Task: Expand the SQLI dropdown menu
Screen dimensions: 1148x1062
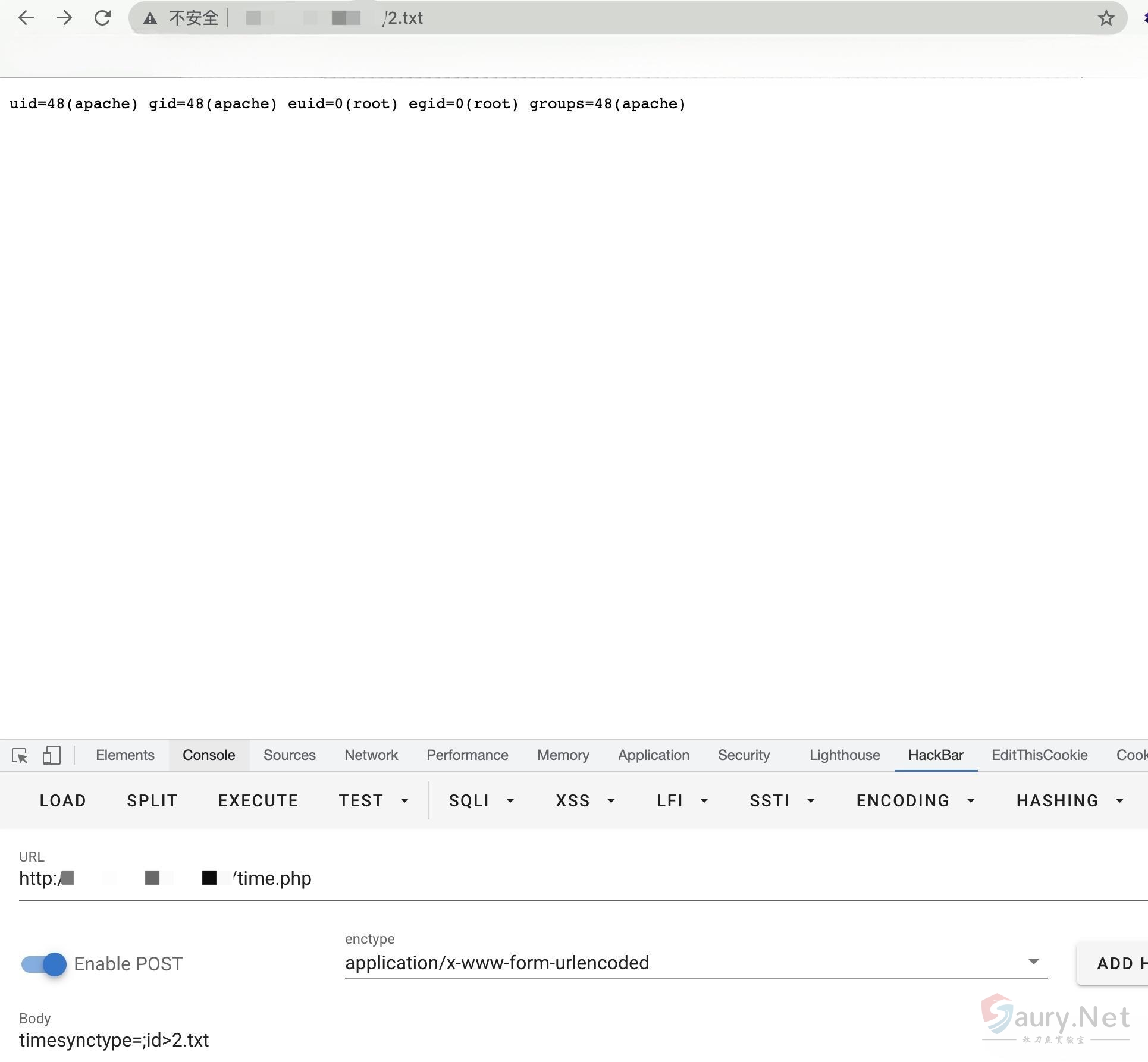Action: 481,800
